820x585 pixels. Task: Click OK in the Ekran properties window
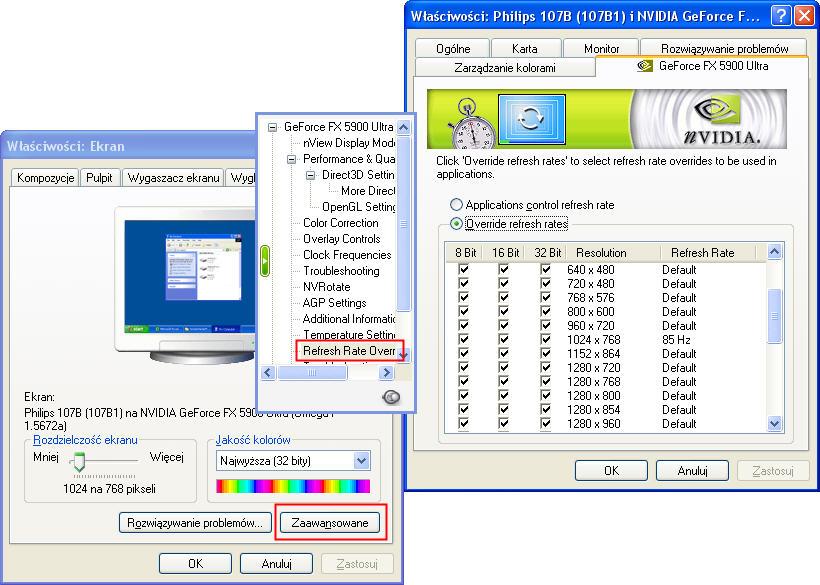click(195, 564)
